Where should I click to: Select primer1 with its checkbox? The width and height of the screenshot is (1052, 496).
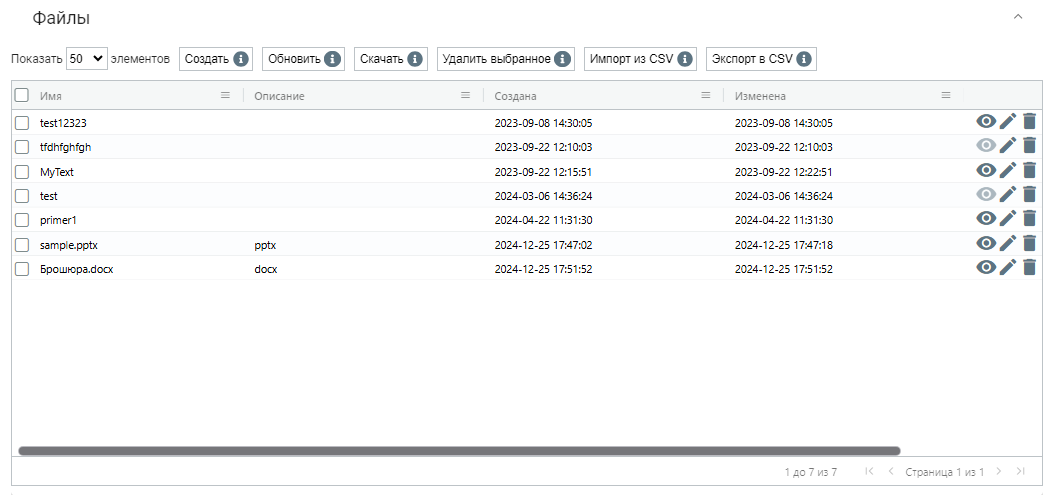[21, 220]
